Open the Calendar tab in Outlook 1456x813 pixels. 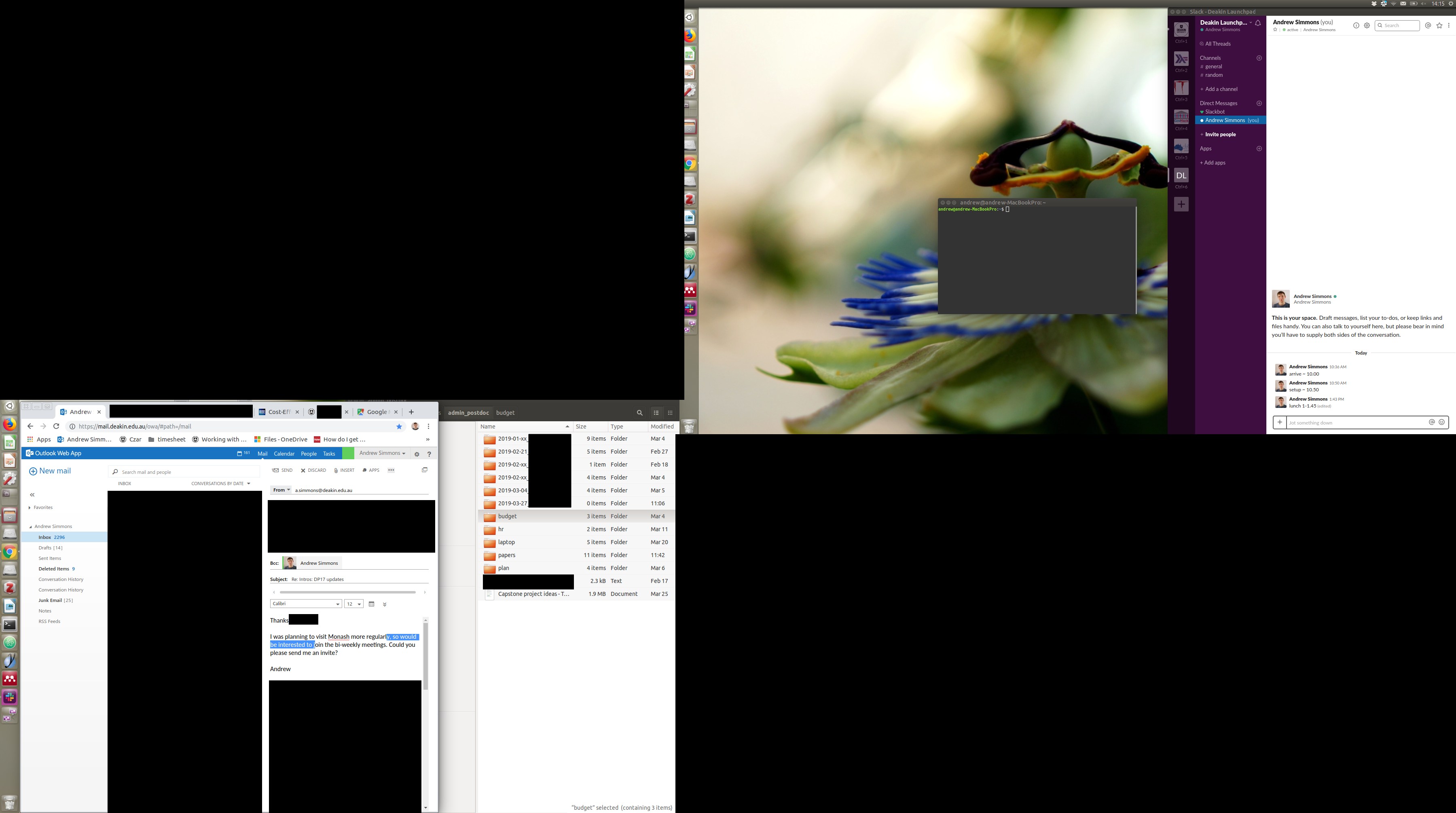coord(284,454)
